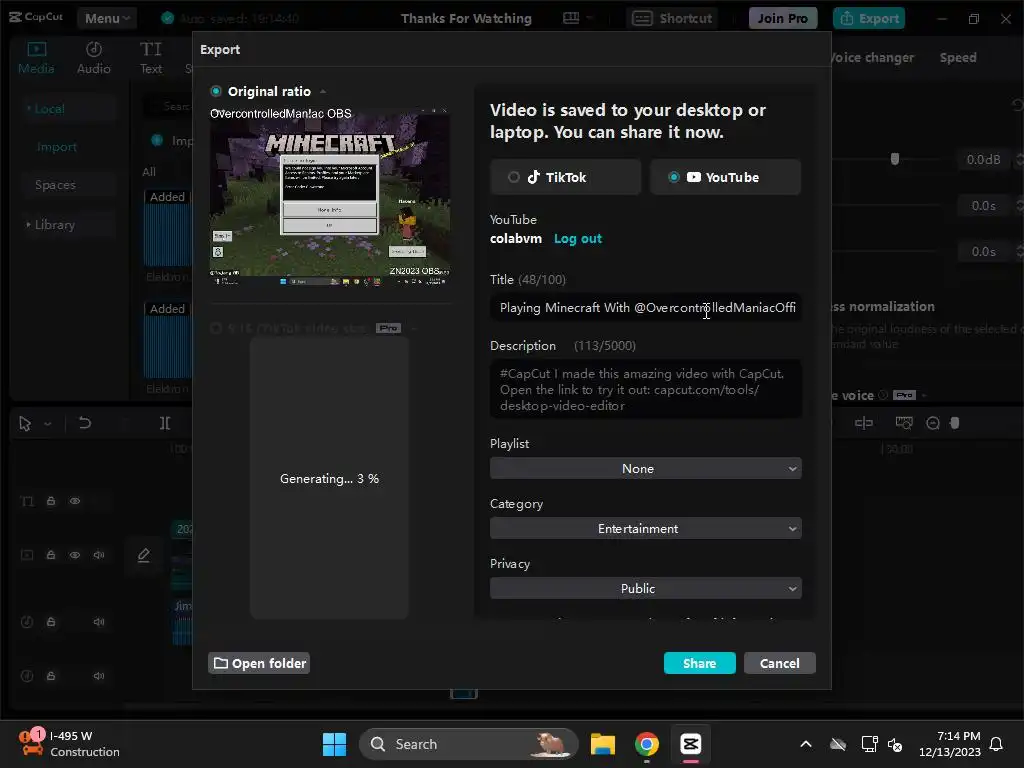The width and height of the screenshot is (1024, 768).
Task: Click the 0.0dB volume value field
Action: click(x=984, y=159)
